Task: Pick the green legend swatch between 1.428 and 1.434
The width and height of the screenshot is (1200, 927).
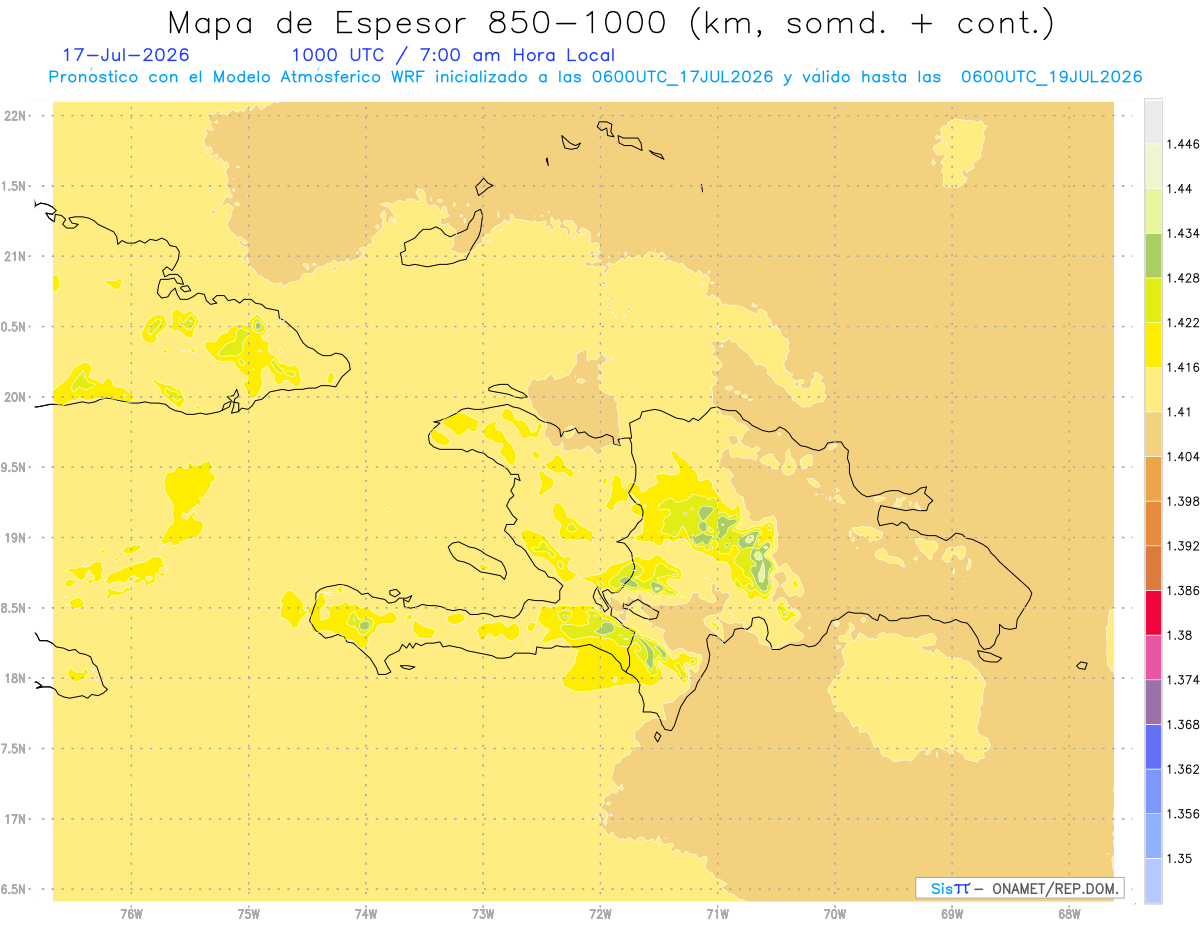Action: coord(1153,255)
